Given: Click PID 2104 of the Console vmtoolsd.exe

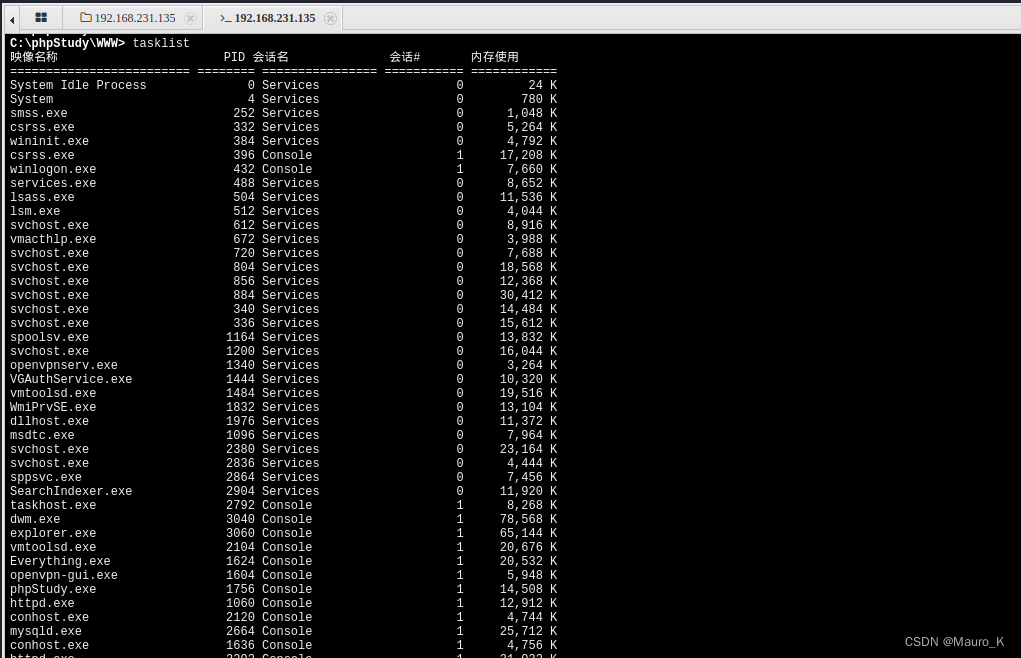Looking at the screenshot, I should coord(240,547).
